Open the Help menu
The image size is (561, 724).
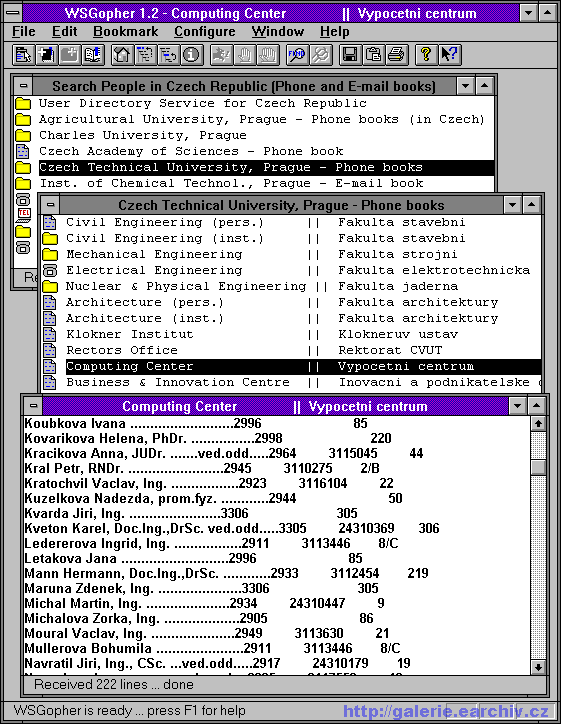334,31
